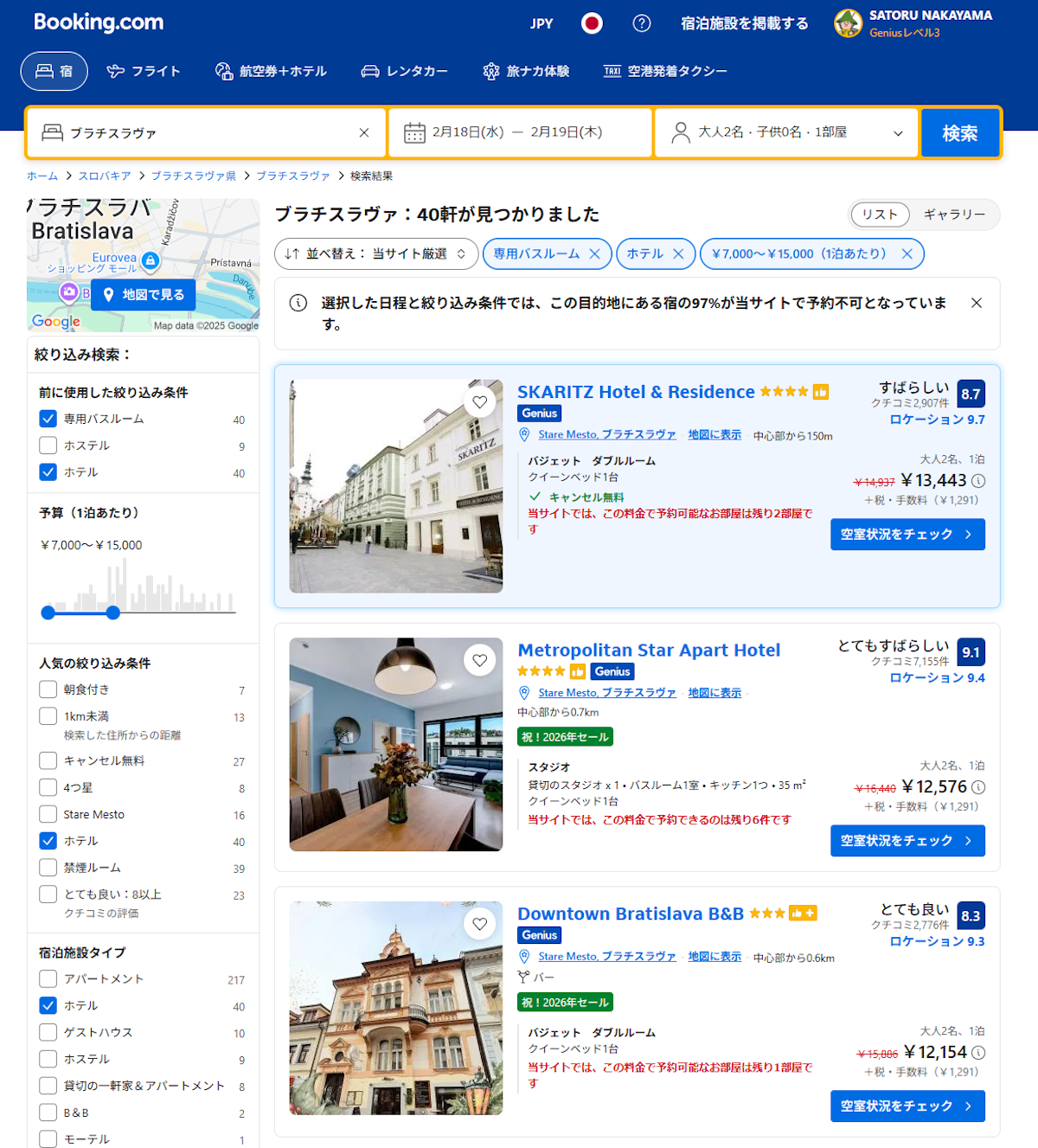Remove the 専用バスルーム filter chip
The height and width of the screenshot is (1148, 1038).
(594, 253)
